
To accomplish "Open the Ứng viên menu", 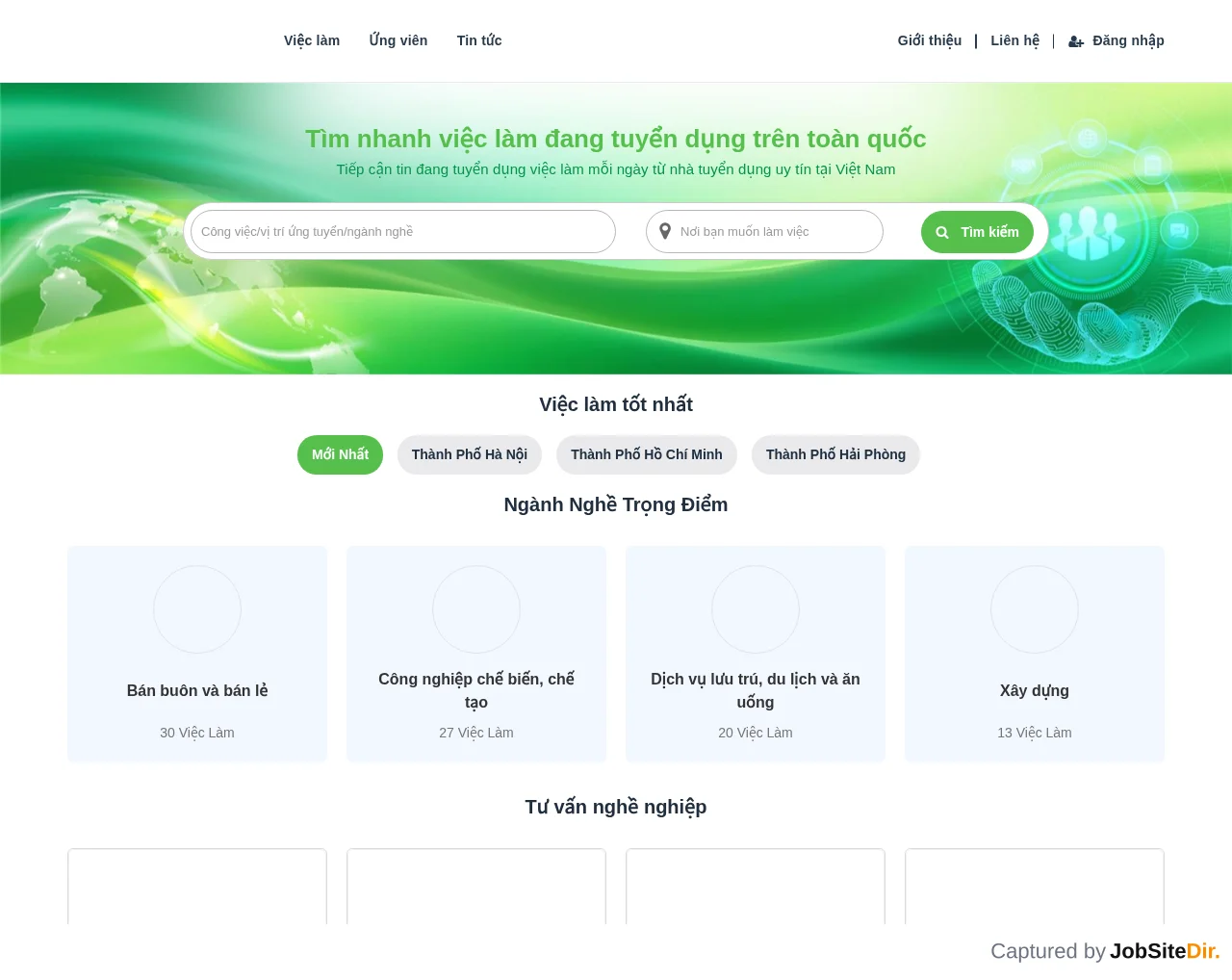I will tap(398, 40).
